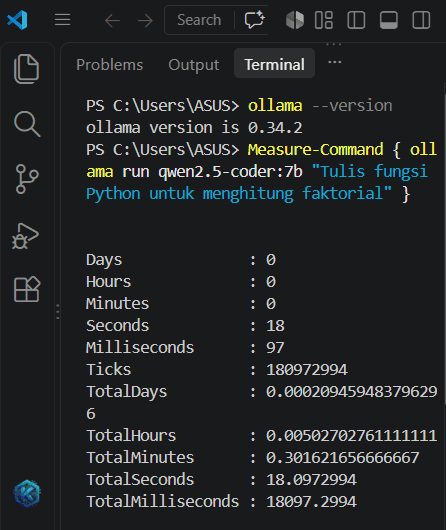
Task: Toggle the primary side bar
Action: (x=356, y=20)
